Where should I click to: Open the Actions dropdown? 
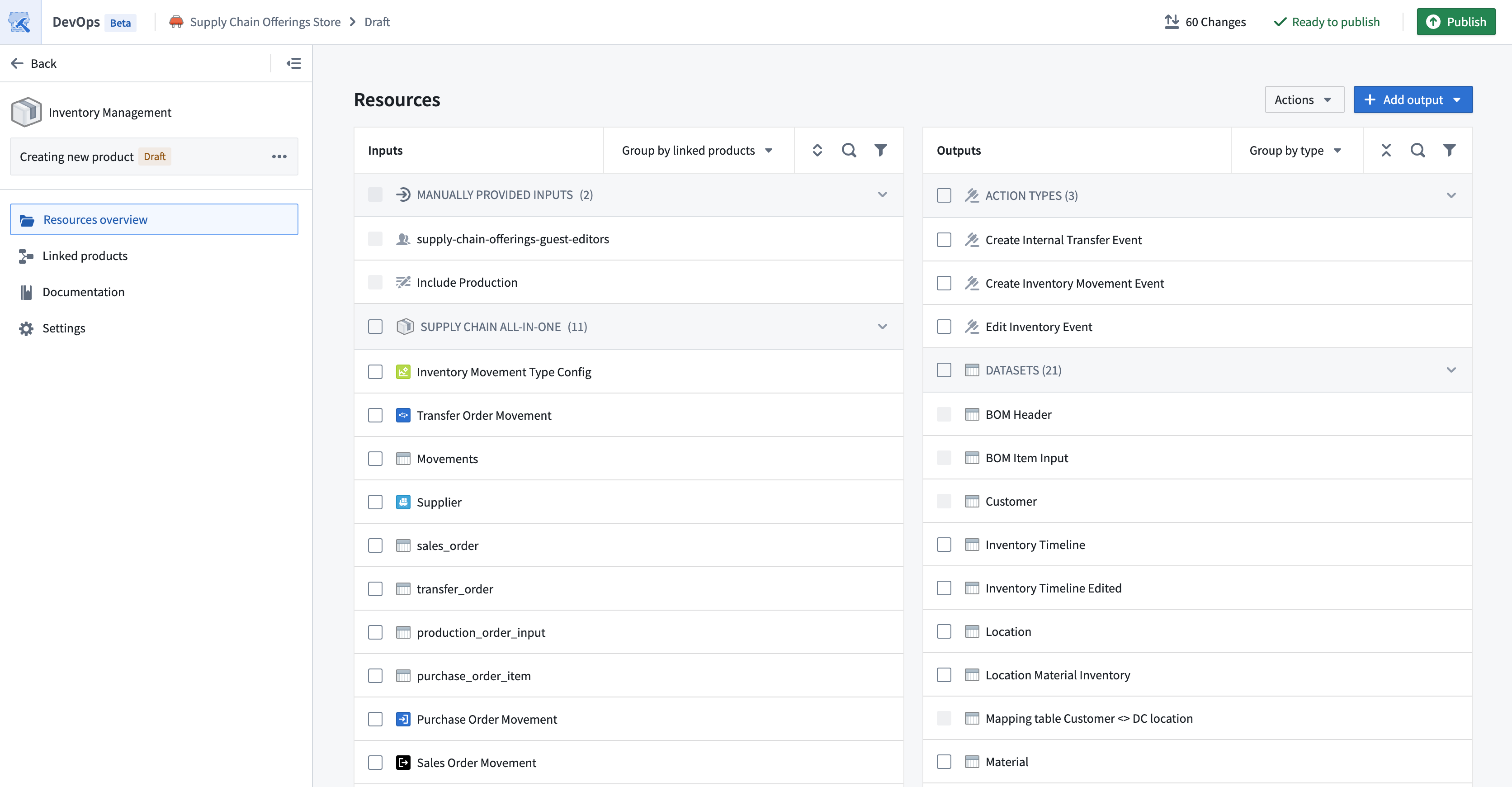click(1304, 100)
